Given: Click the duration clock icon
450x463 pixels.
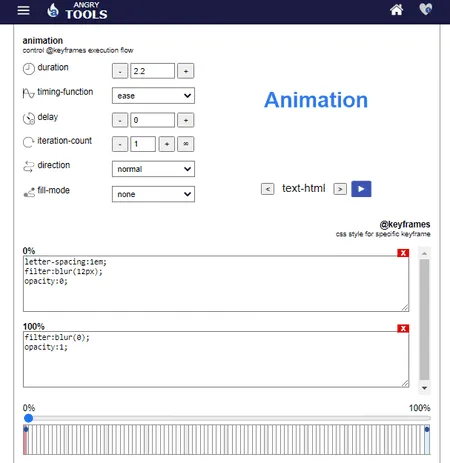Looking at the screenshot, I should (x=29, y=69).
